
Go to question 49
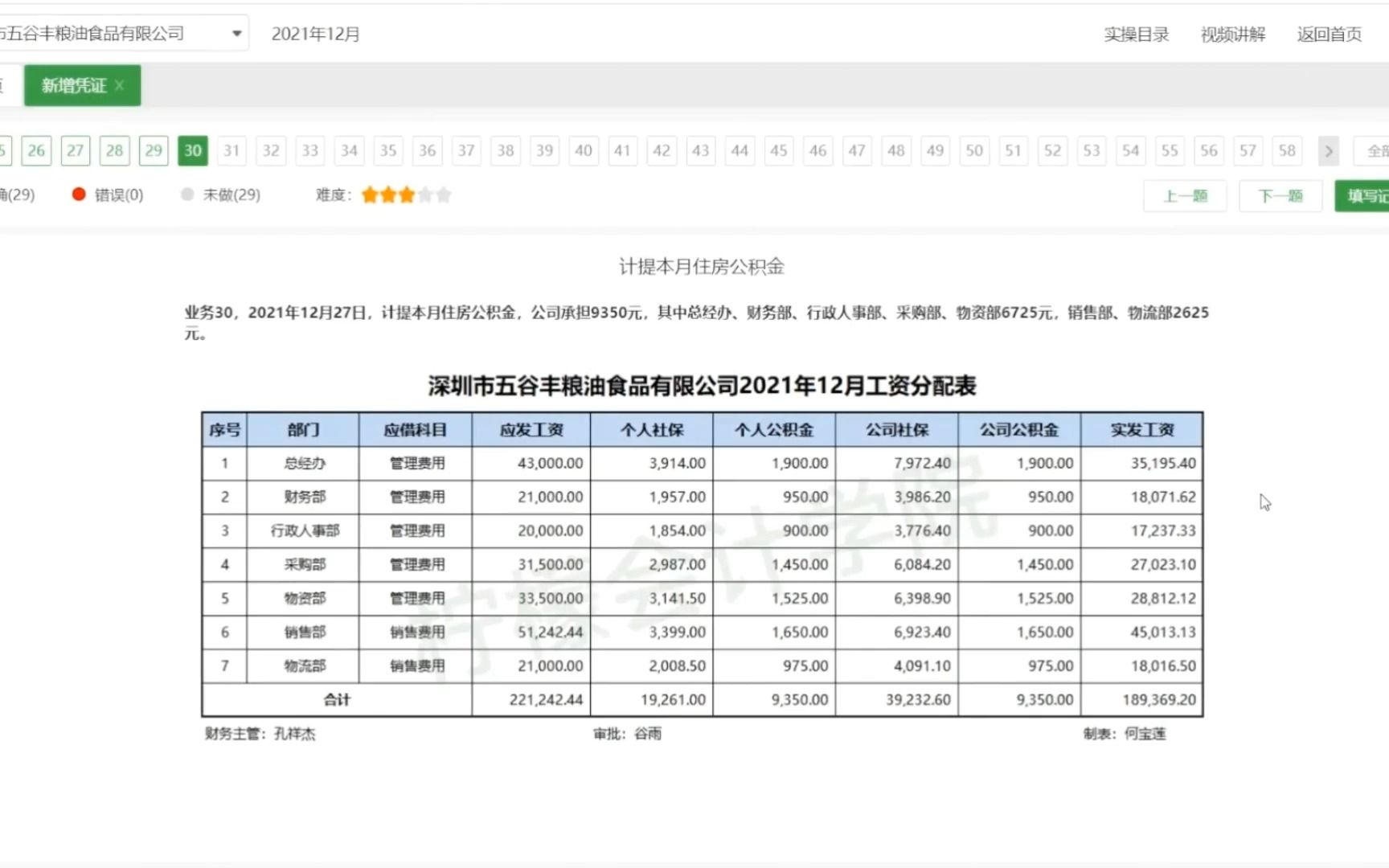click(x=935, y=150)
